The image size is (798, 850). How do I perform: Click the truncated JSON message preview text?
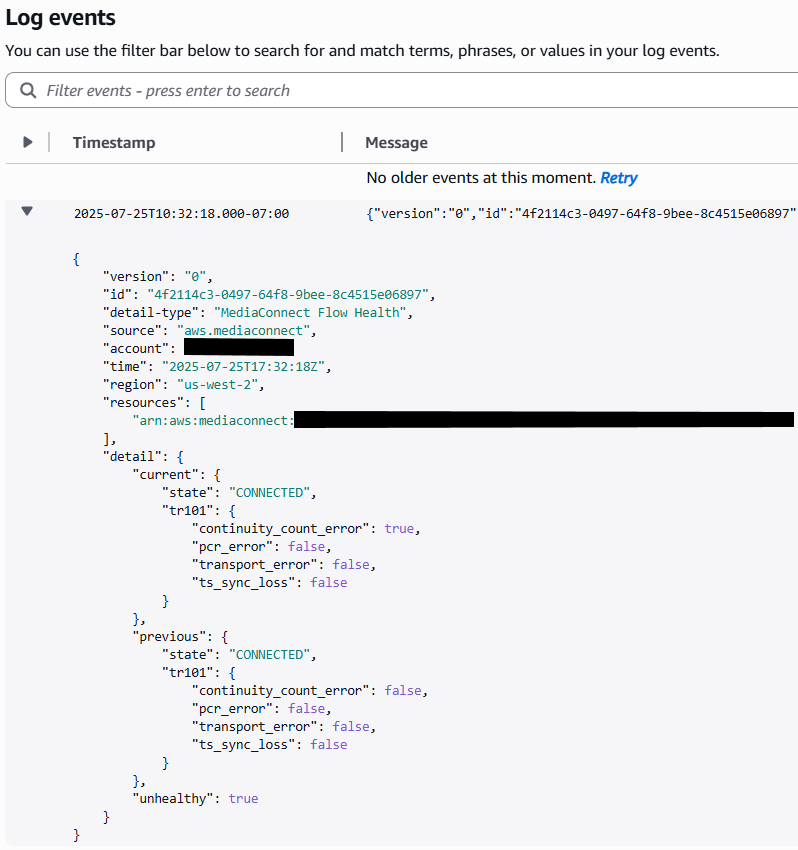pos(580,213)
